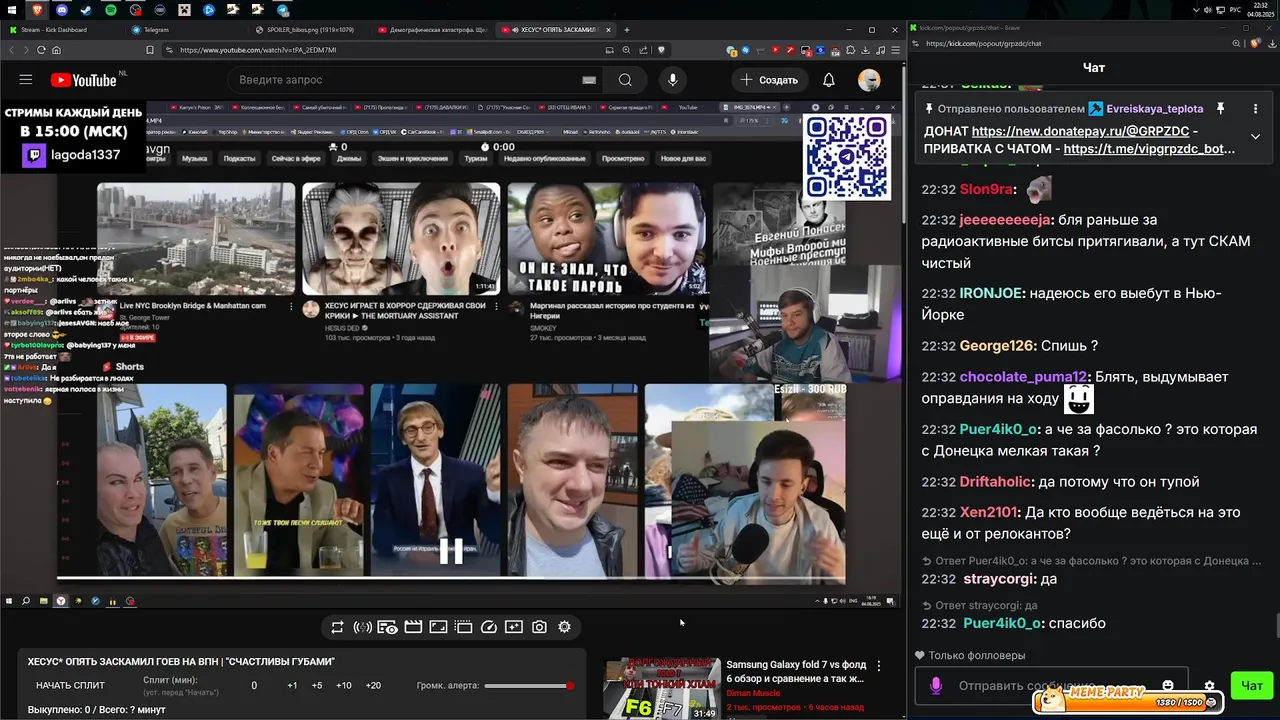
Task: Open three-dot menu for Samsung Galaxy video
Action: 879,666
